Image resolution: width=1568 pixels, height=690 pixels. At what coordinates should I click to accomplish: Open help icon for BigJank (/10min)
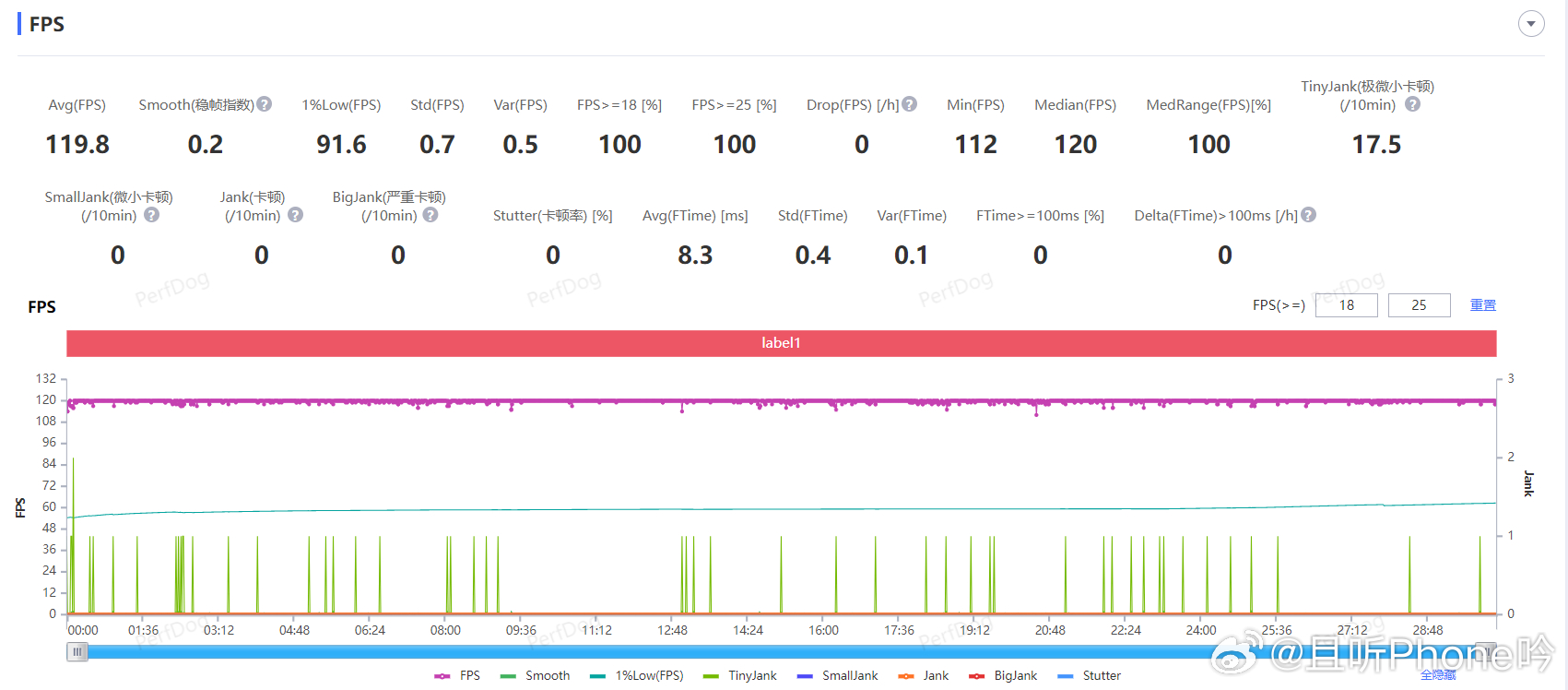tap(430, 215)
